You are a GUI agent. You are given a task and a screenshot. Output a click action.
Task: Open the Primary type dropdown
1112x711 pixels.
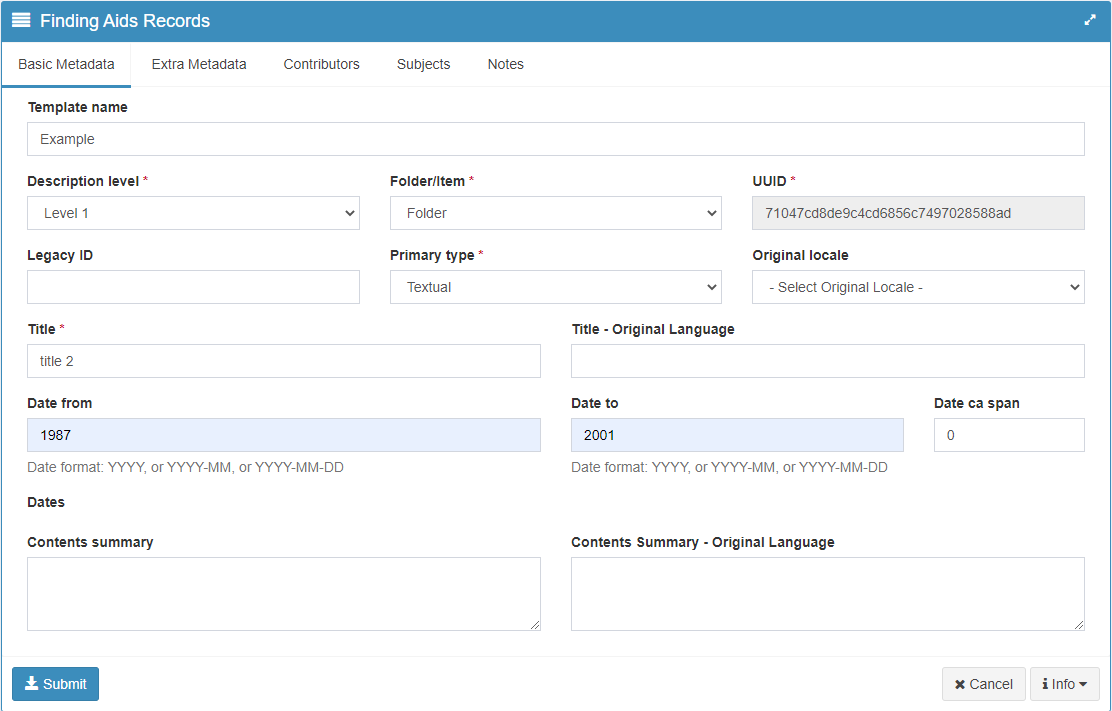(x=555, y=287)
